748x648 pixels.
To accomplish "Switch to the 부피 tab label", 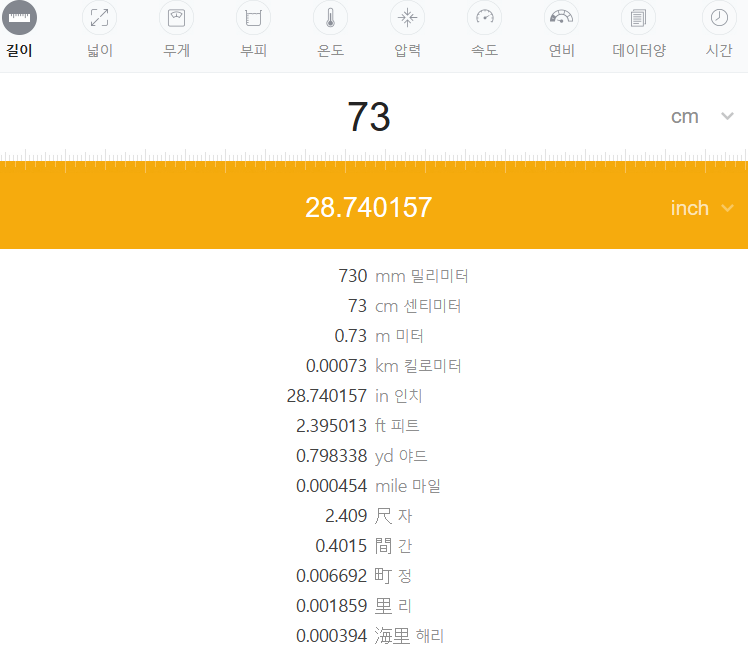I will (x=253, y=50).
